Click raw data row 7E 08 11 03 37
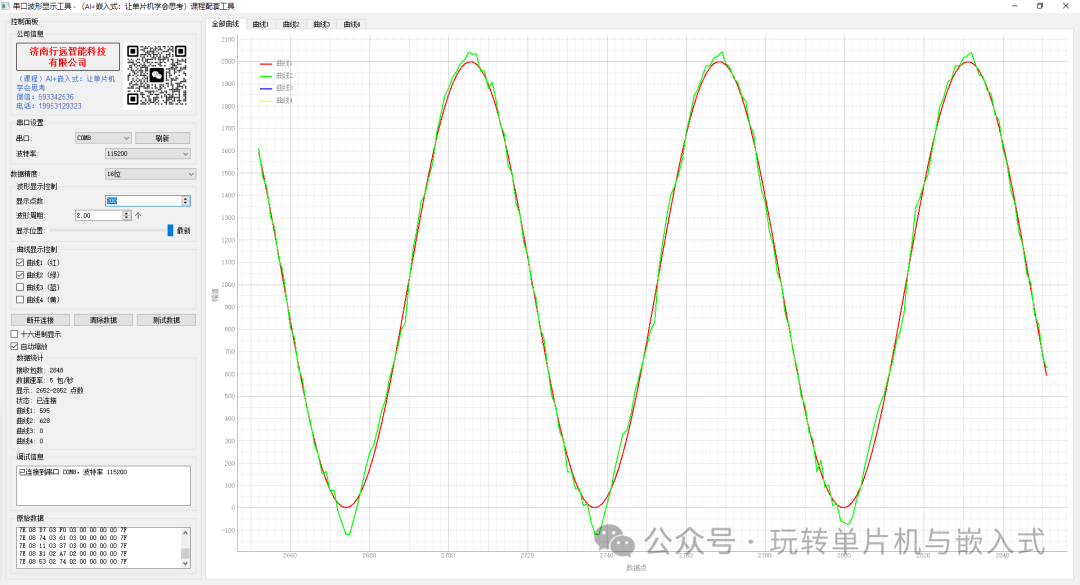The image size is (1080, 585). (x=73, y=546)
